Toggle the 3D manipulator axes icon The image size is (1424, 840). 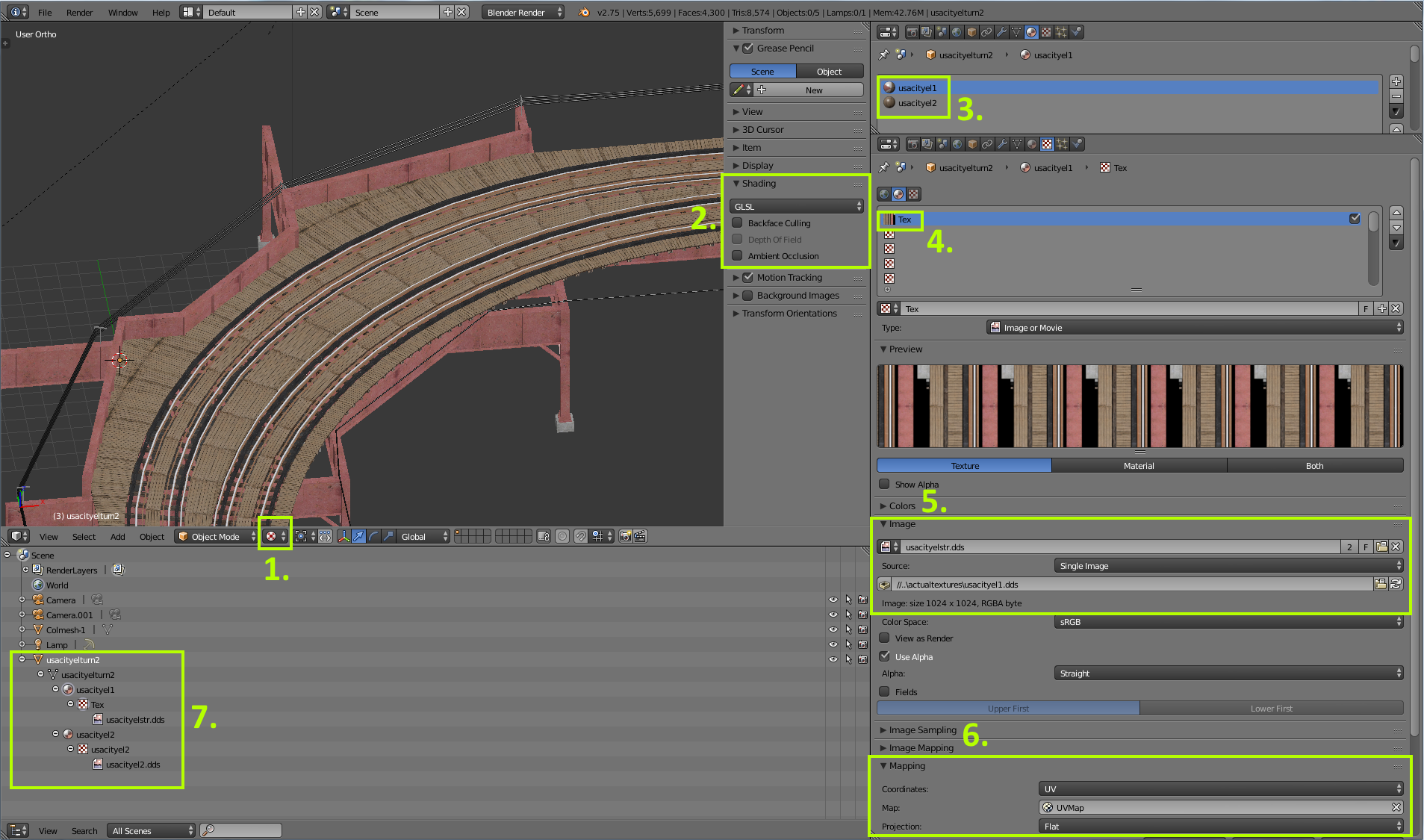pyautogui.click(x=343, y=536)
